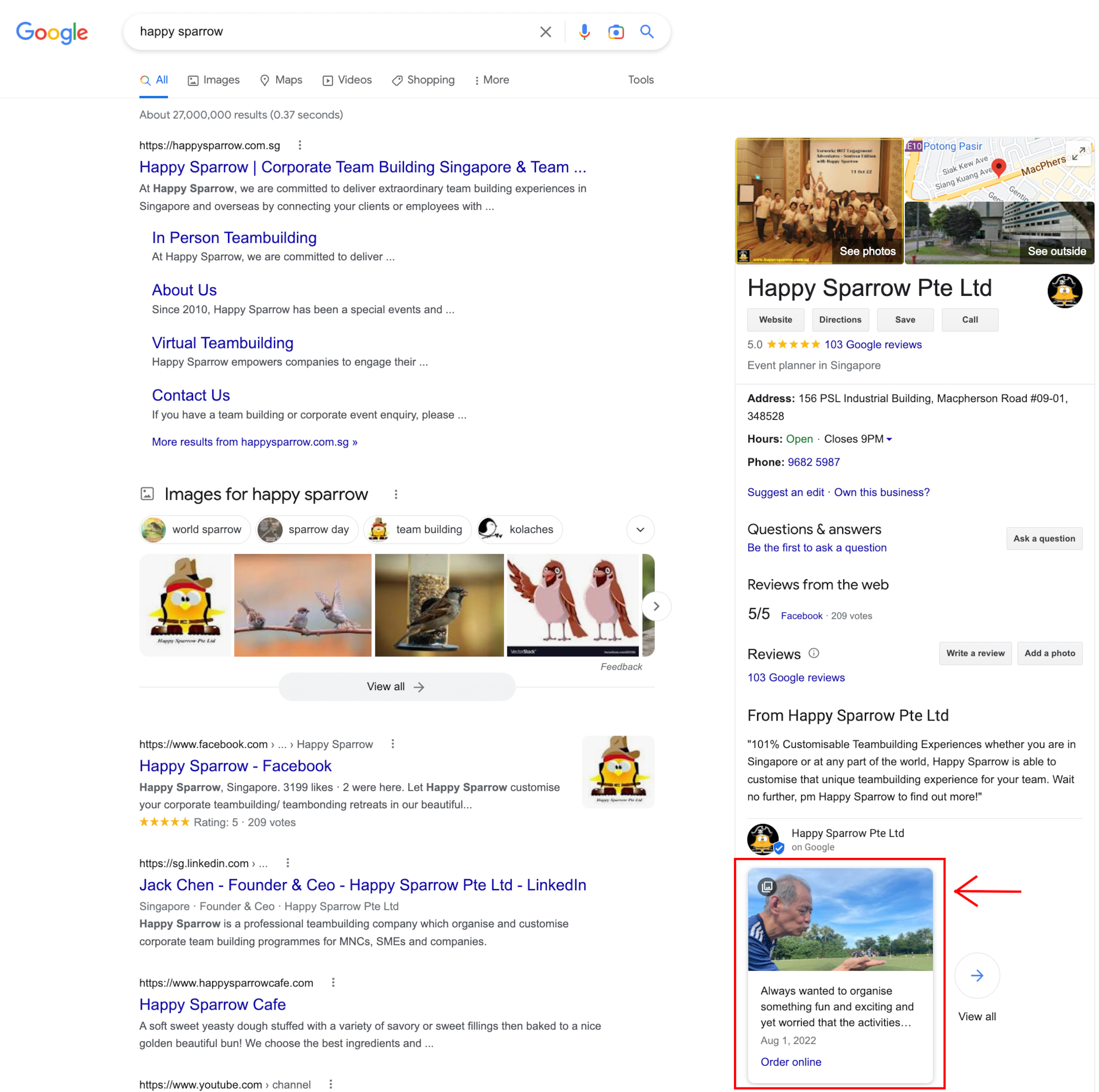The height and width of the screenshot is (1092, 1099).
Task: Switch to the Shopping tab
Action: pyautogui.click(x=423, y=80)
